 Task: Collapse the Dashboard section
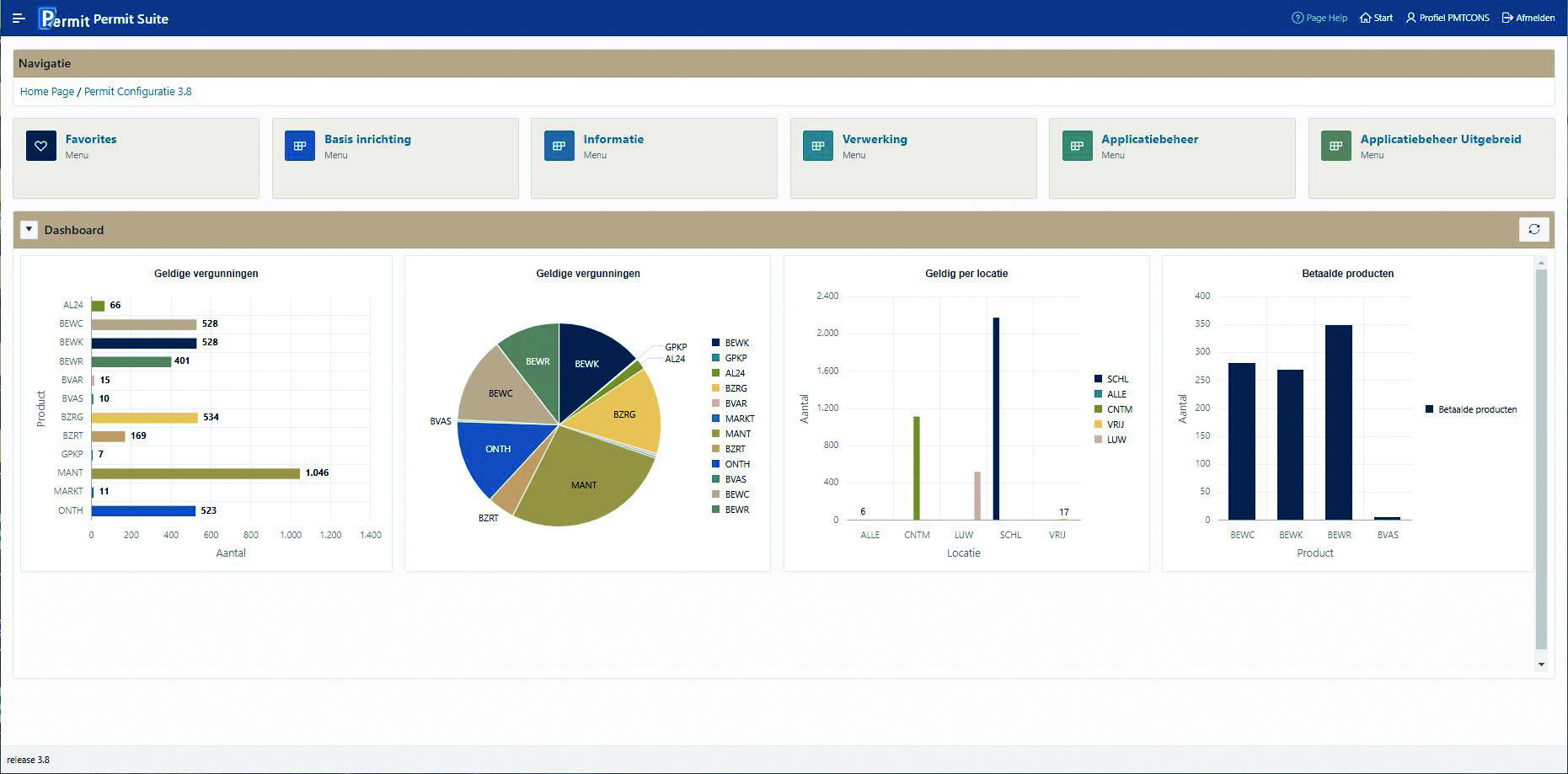click(x=29, y=229)
